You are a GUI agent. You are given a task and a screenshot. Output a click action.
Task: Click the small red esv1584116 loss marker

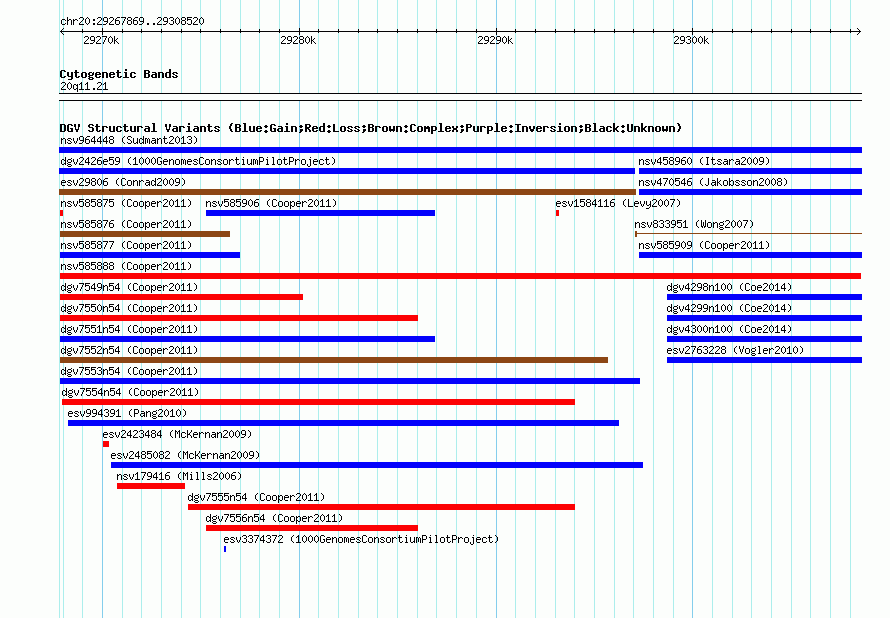557,213
